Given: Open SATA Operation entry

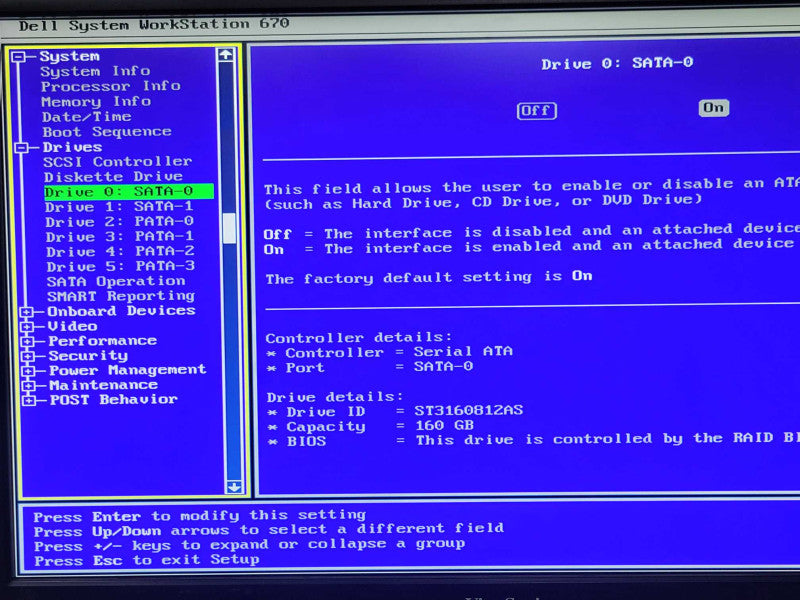Looking at the screenshot, I should coord(116,281).
